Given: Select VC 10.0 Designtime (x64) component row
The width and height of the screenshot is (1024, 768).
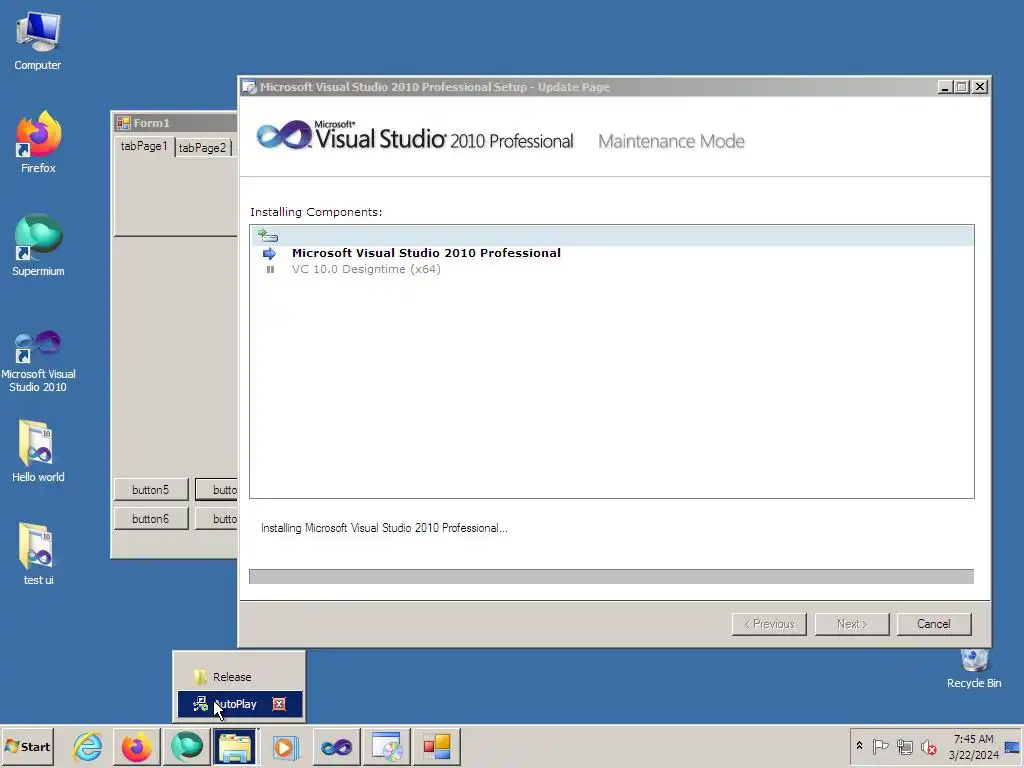Looking at the screenshot, I should [611, 269].
